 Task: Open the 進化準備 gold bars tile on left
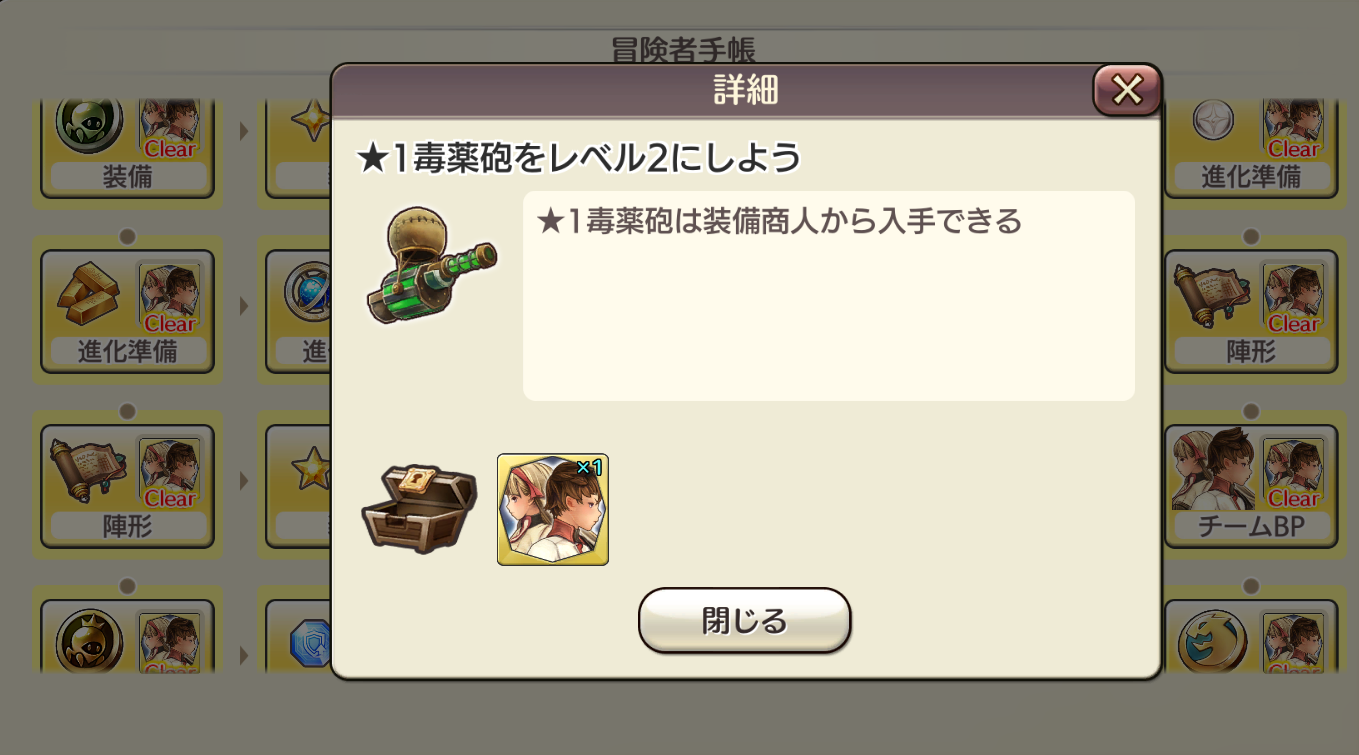[x=127, y=311]
